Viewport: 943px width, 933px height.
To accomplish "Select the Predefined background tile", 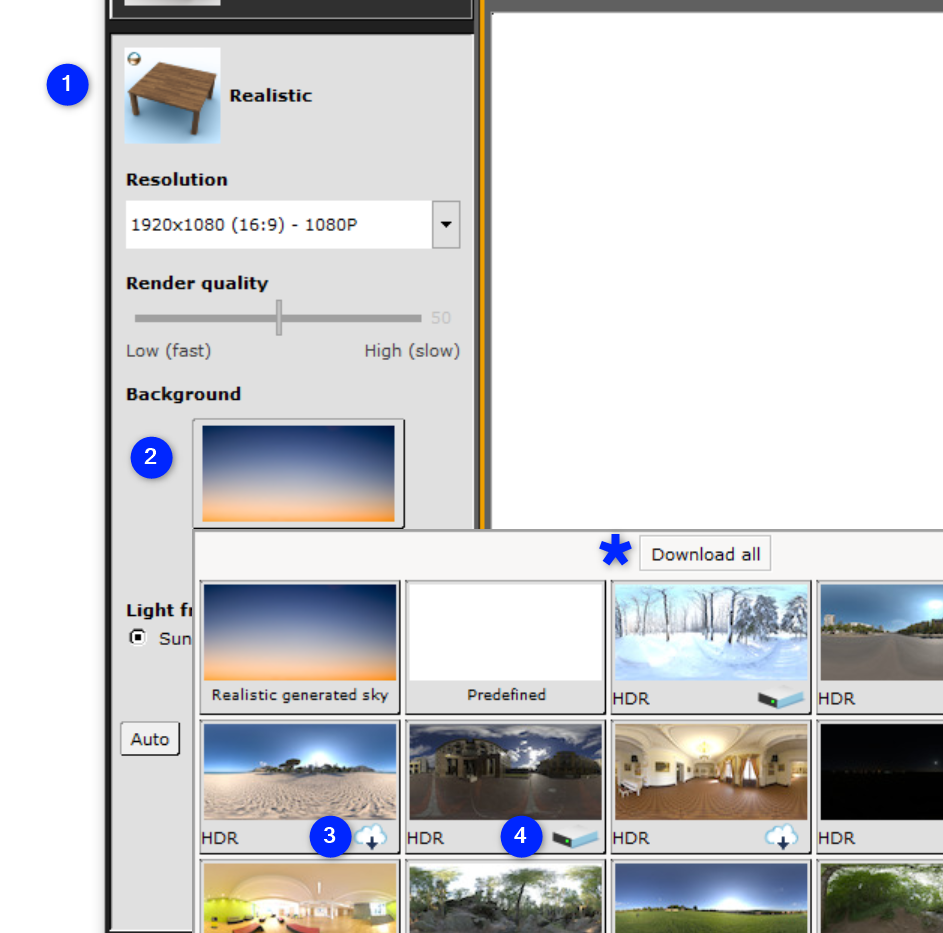I will click(x=505, y=647).
